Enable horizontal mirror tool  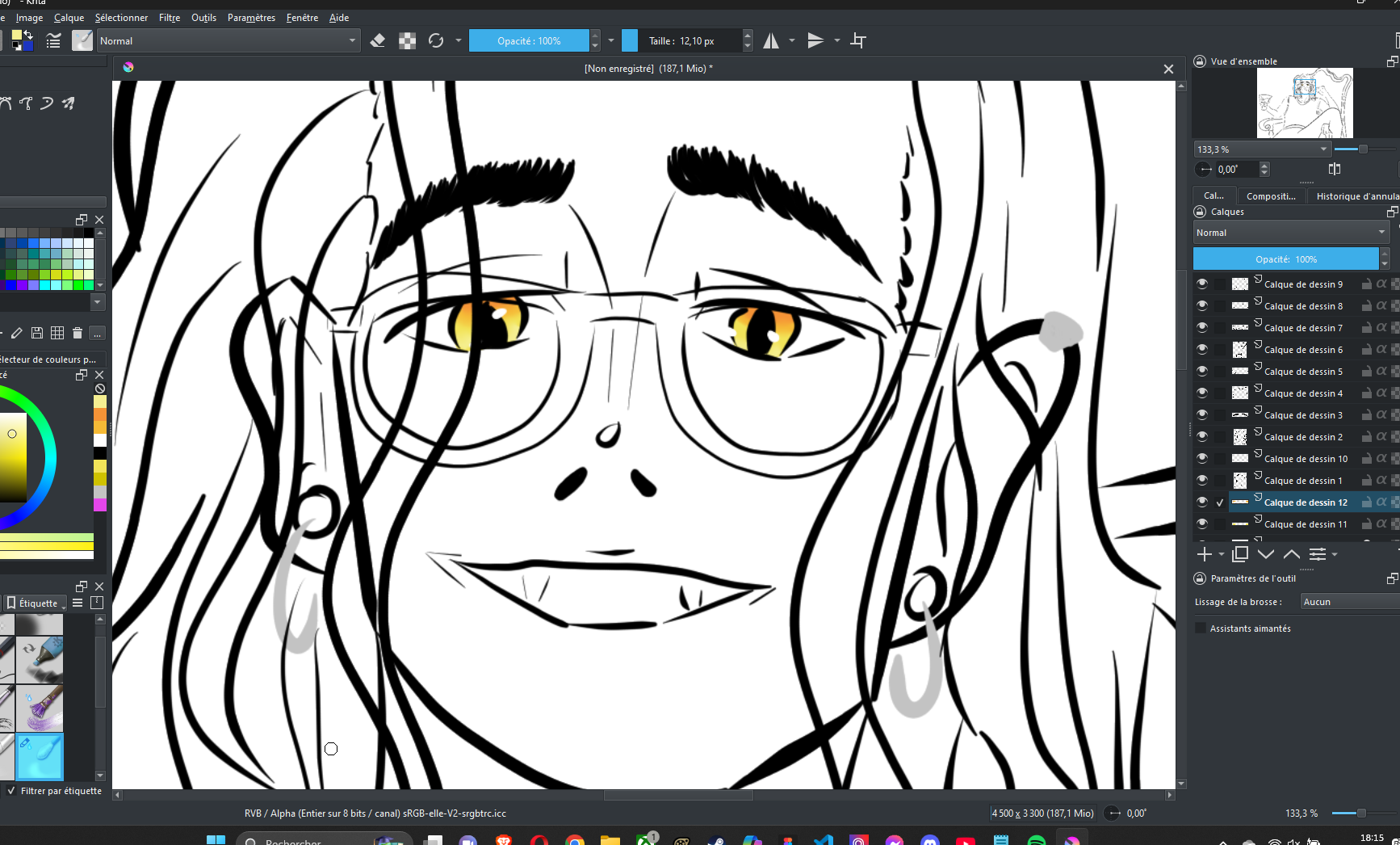(x=771, y=40)
